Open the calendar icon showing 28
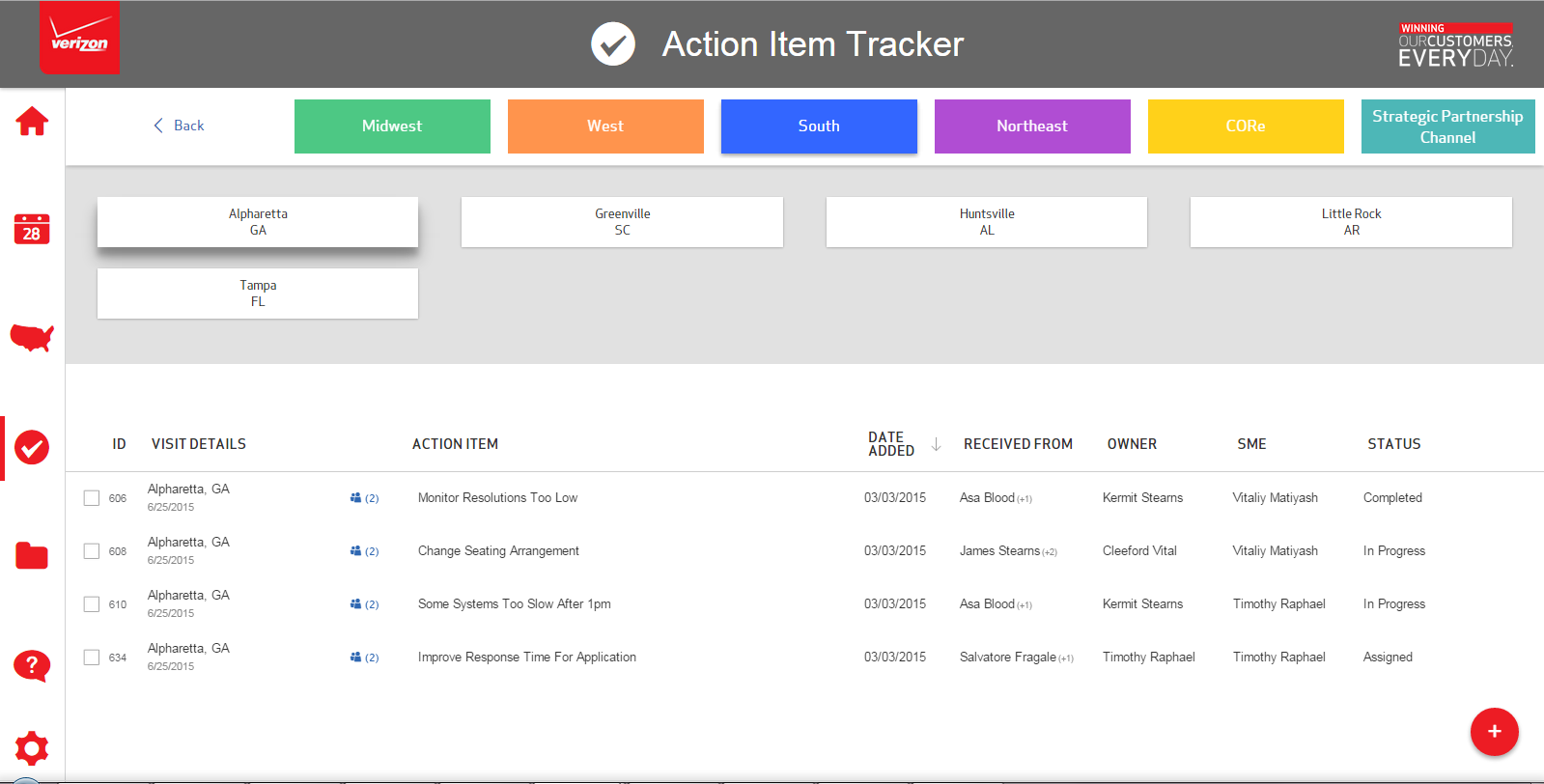1544x784 pixels. click(32, 230)
